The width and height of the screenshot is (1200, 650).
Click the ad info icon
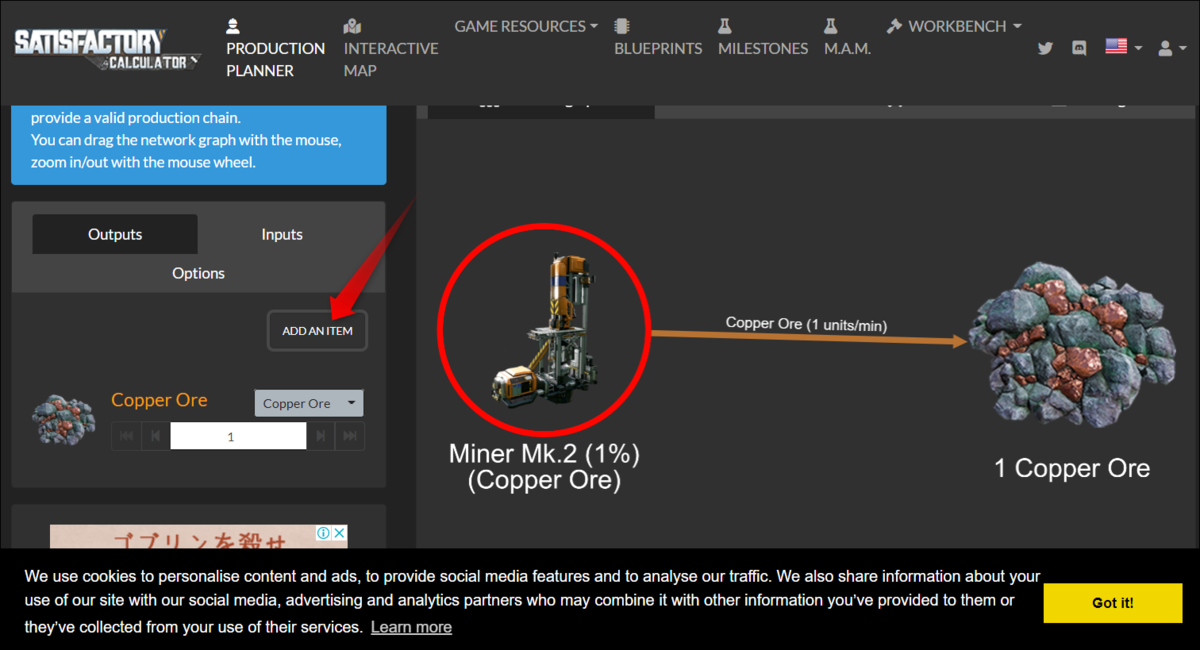pyautogui.click(x=324, y=533)
